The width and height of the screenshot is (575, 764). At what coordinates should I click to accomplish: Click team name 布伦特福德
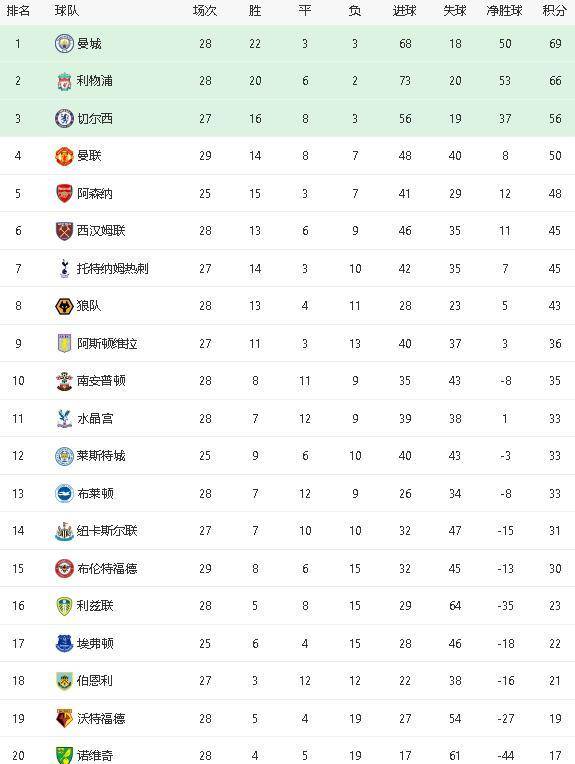107,568
